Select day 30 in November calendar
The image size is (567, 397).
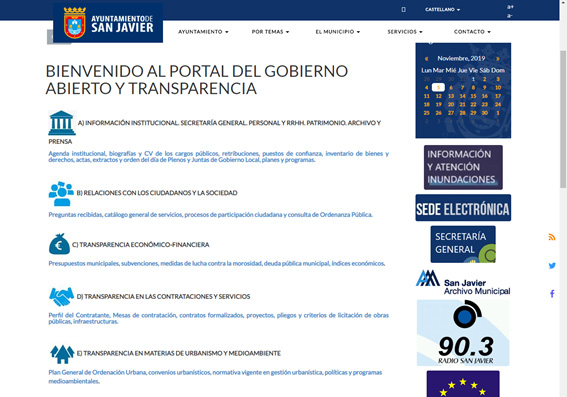[485, 113]
